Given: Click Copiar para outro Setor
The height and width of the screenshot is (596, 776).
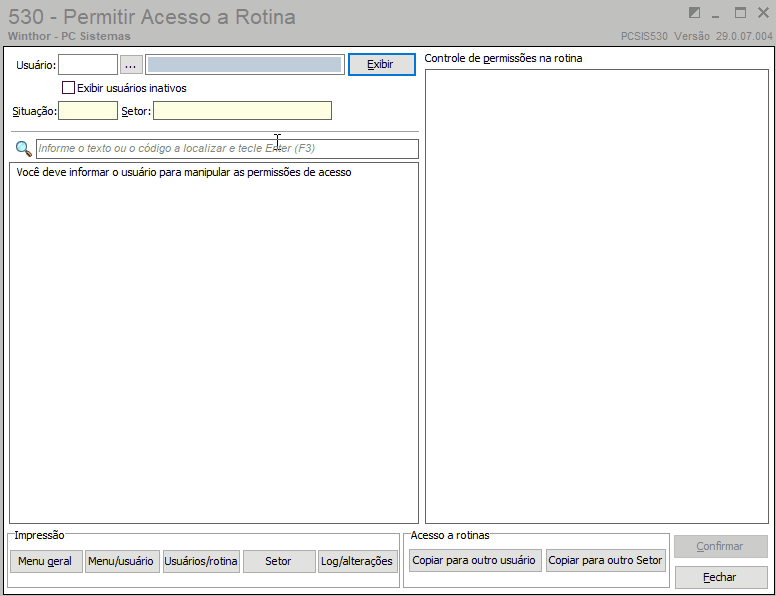Looking at the screenshot, I should click(x=606, y=560).
